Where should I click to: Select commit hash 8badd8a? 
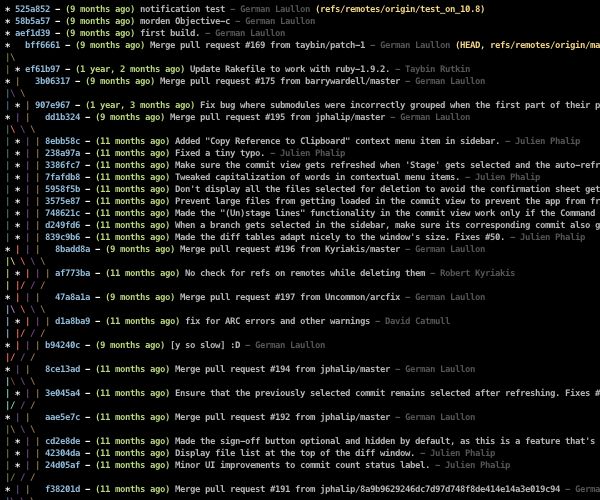click(x=73, y=249)
